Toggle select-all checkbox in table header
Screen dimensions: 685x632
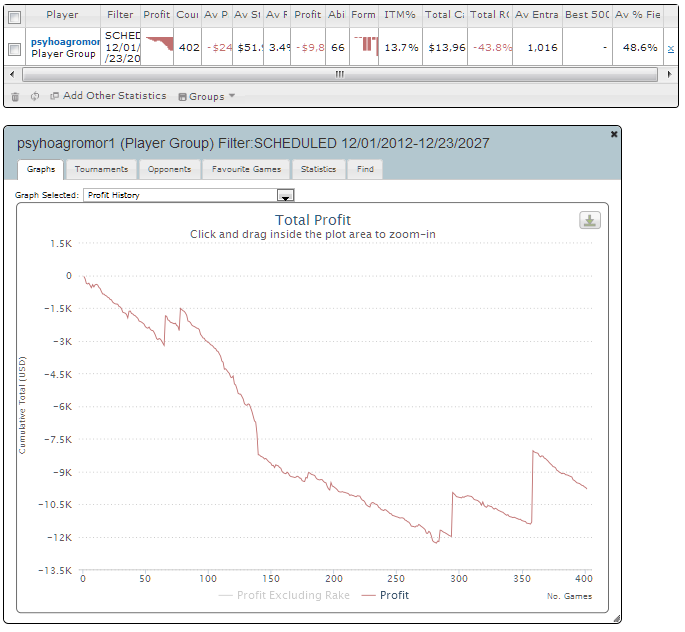(x=14, y=16)
